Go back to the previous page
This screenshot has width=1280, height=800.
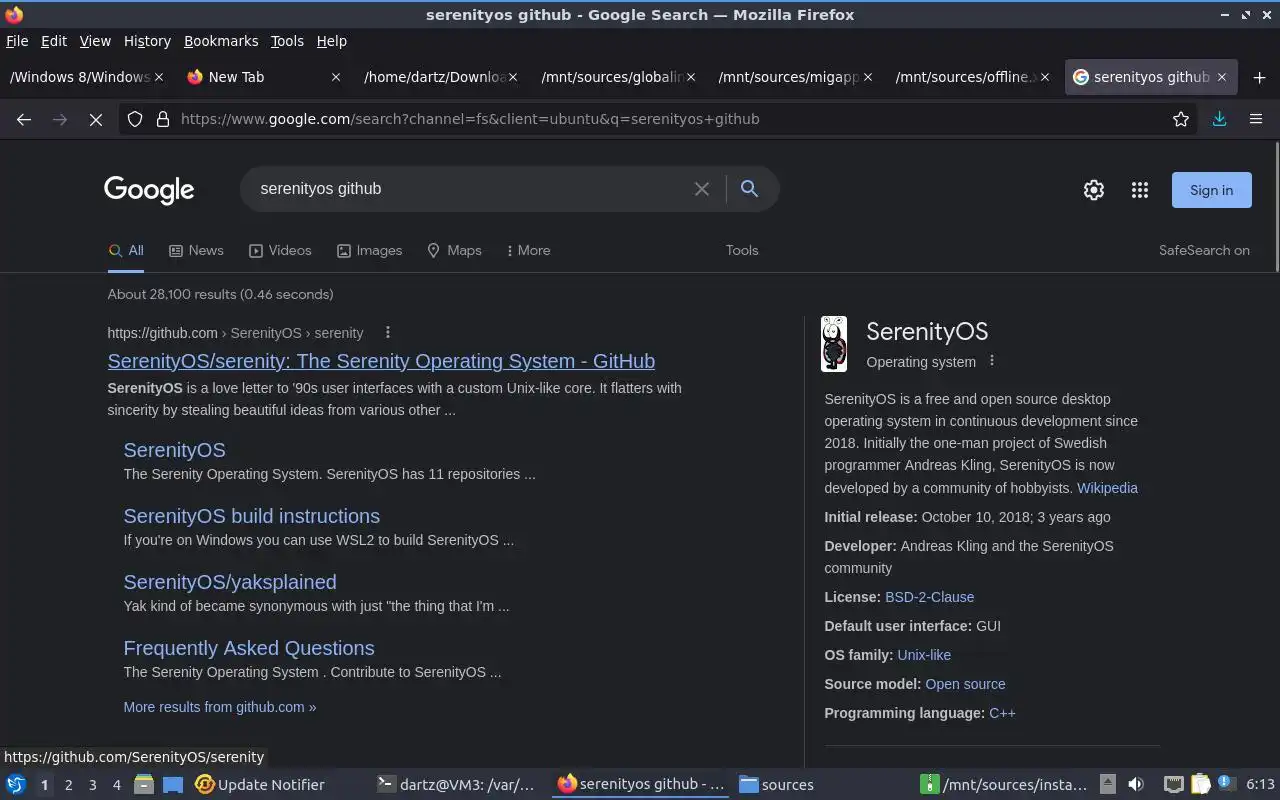(24, 119)
